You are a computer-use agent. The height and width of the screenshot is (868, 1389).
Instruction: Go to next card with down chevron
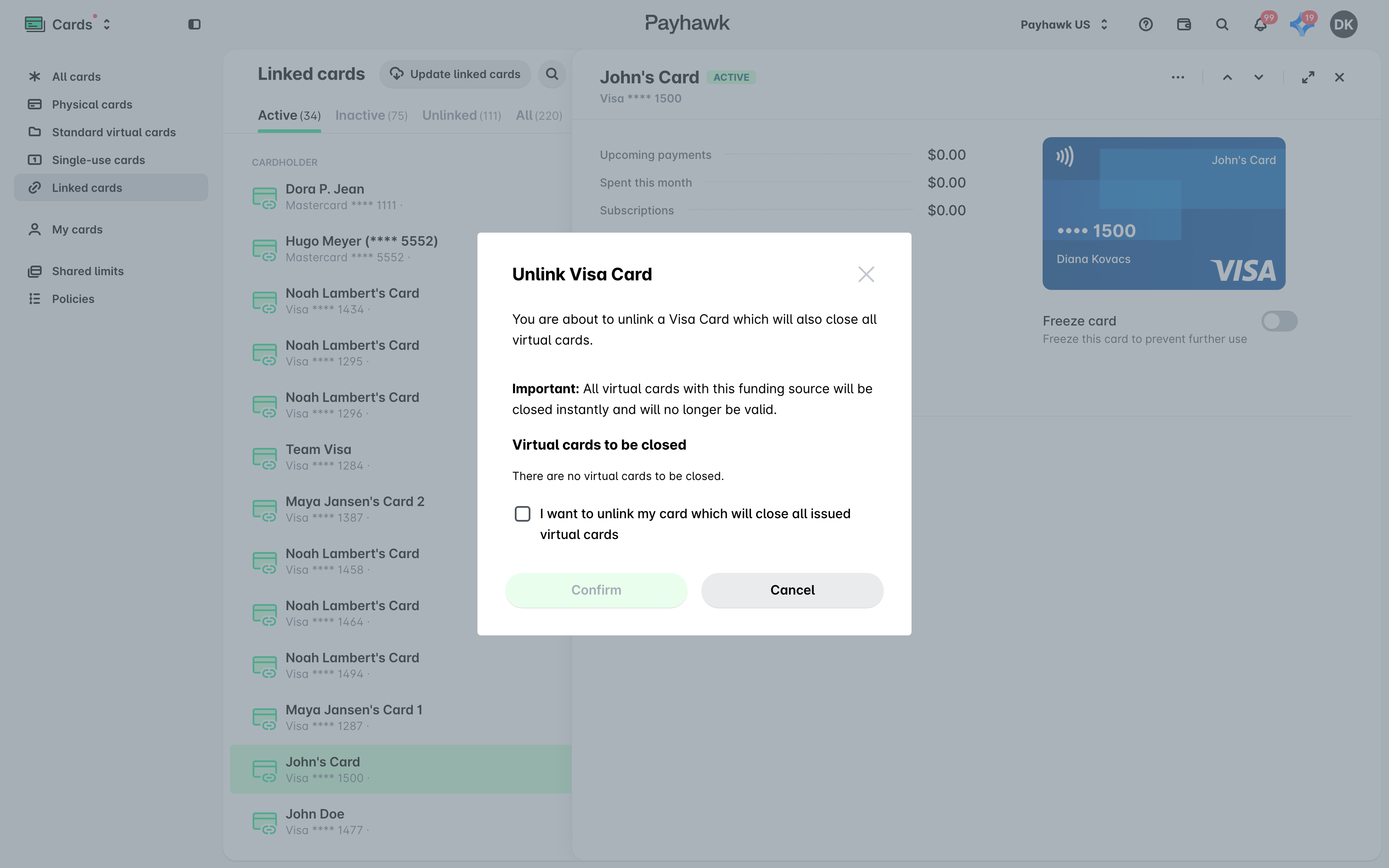click(1258, 78)
